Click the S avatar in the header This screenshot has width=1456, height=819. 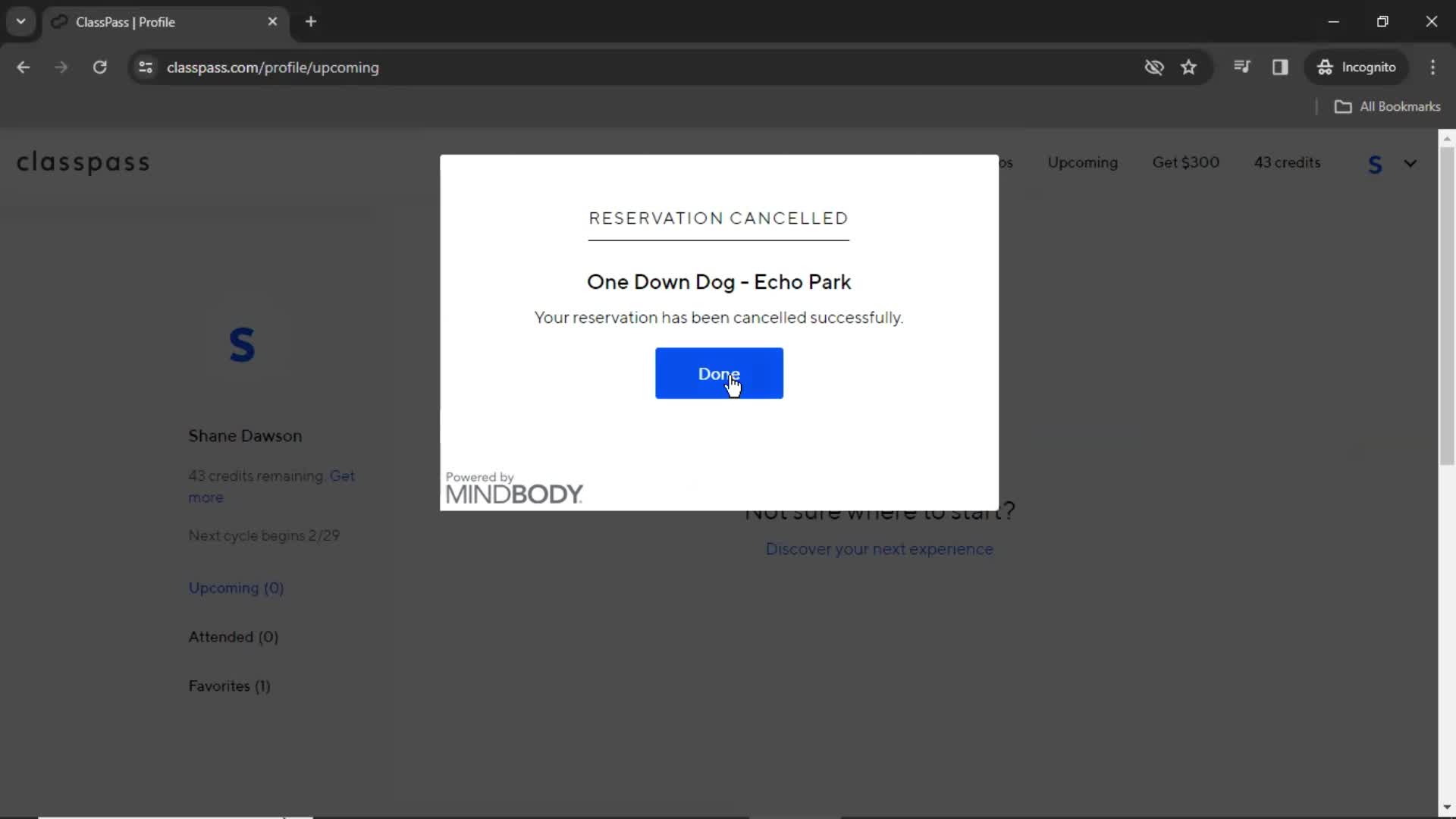click(x=1374, y=164)
